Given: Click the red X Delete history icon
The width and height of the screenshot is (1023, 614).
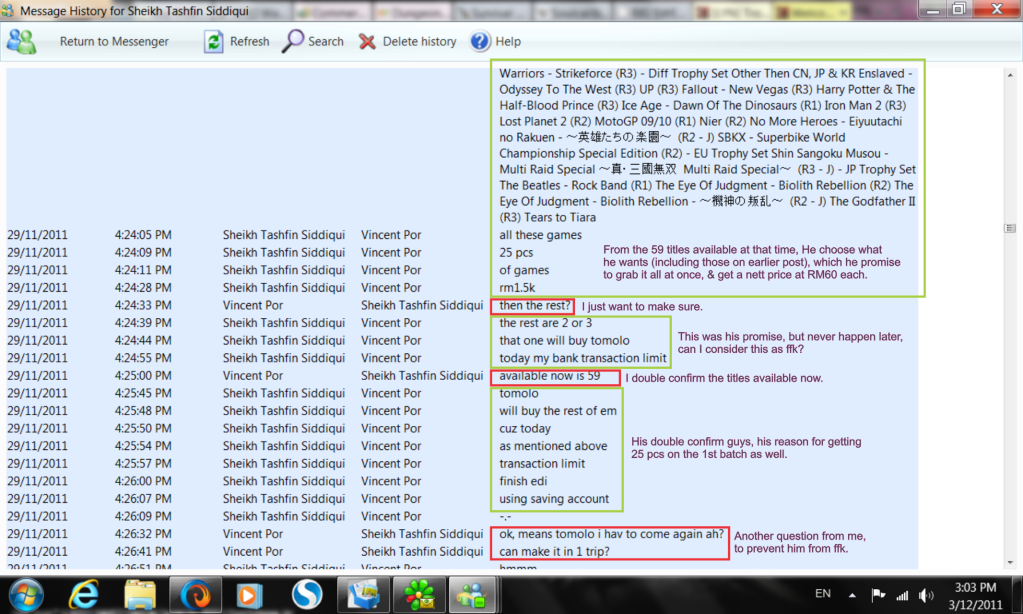Looking at the screenshot, I should point(367,42).
